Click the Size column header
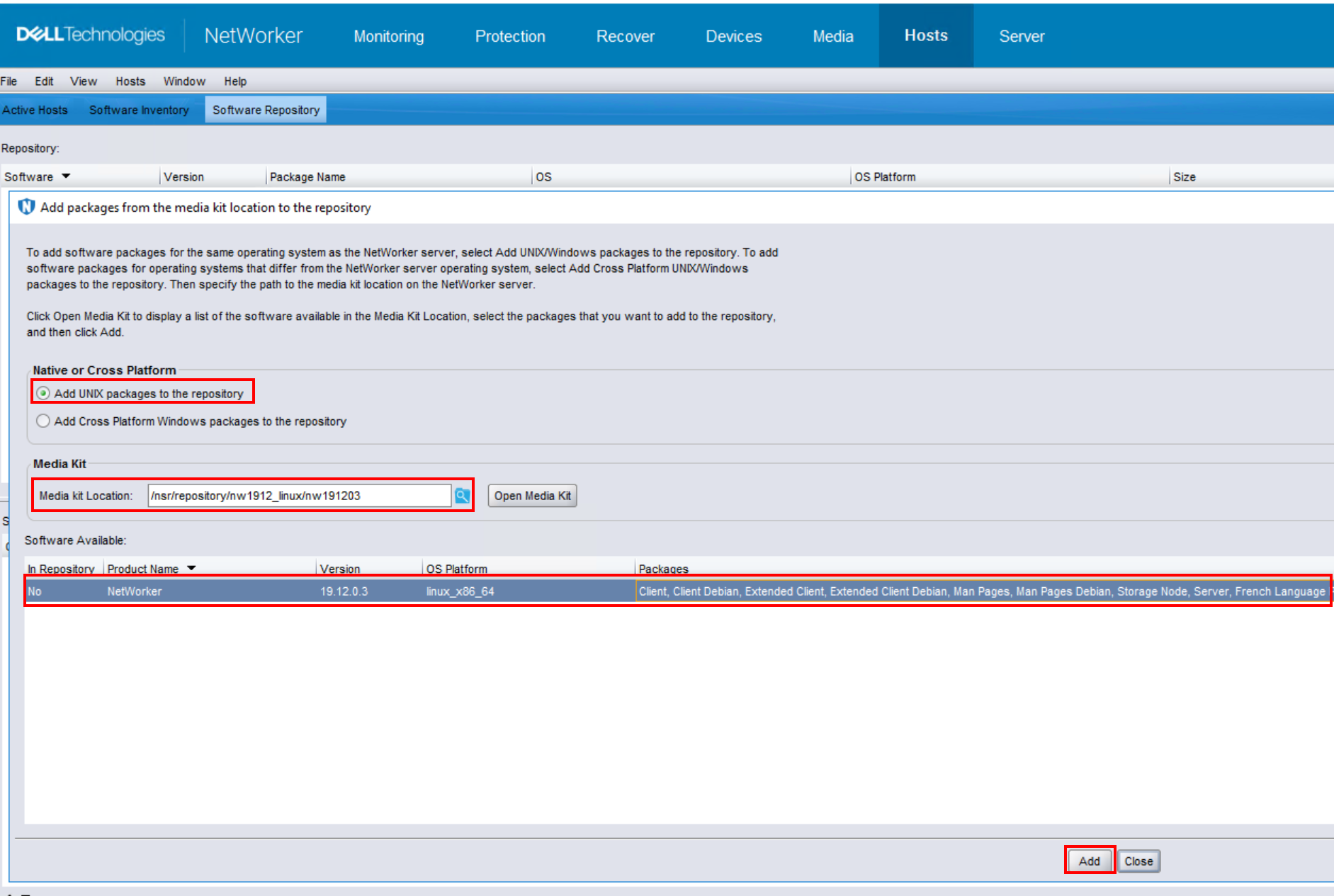Image resolution: width=1334 pixels, height=896 pixels. point(1252,176)
